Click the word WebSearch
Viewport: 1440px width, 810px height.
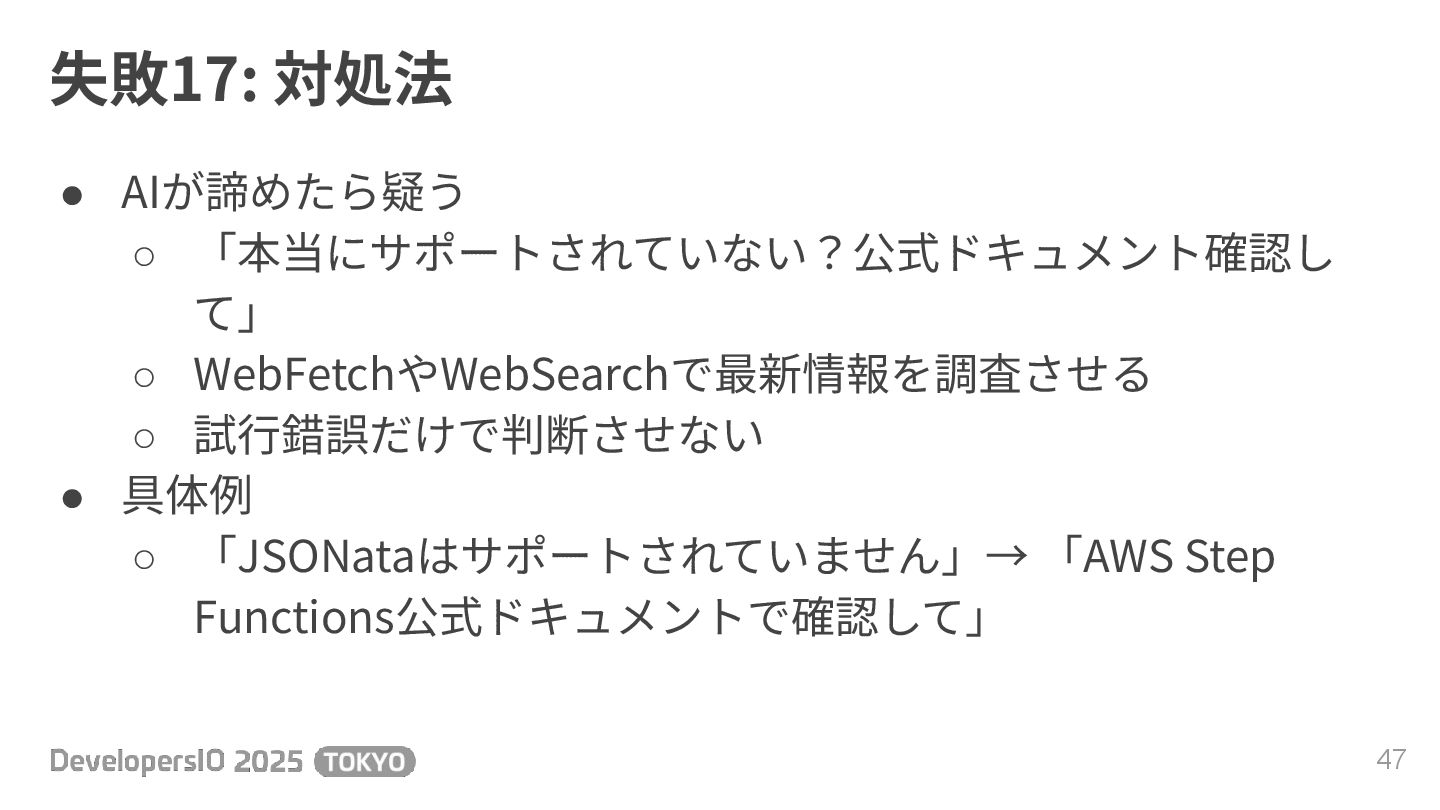pos(553,375)
